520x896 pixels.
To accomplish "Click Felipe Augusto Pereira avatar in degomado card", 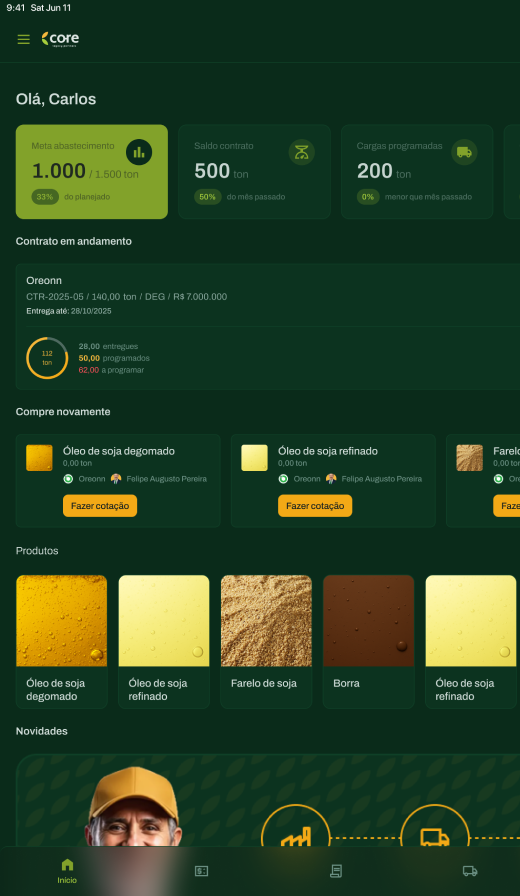I will point(116,479).
